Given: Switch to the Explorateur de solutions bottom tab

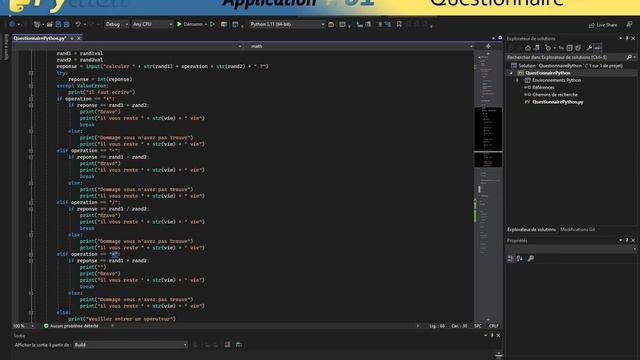Looking at the screenshot, I should click(531, 230).
